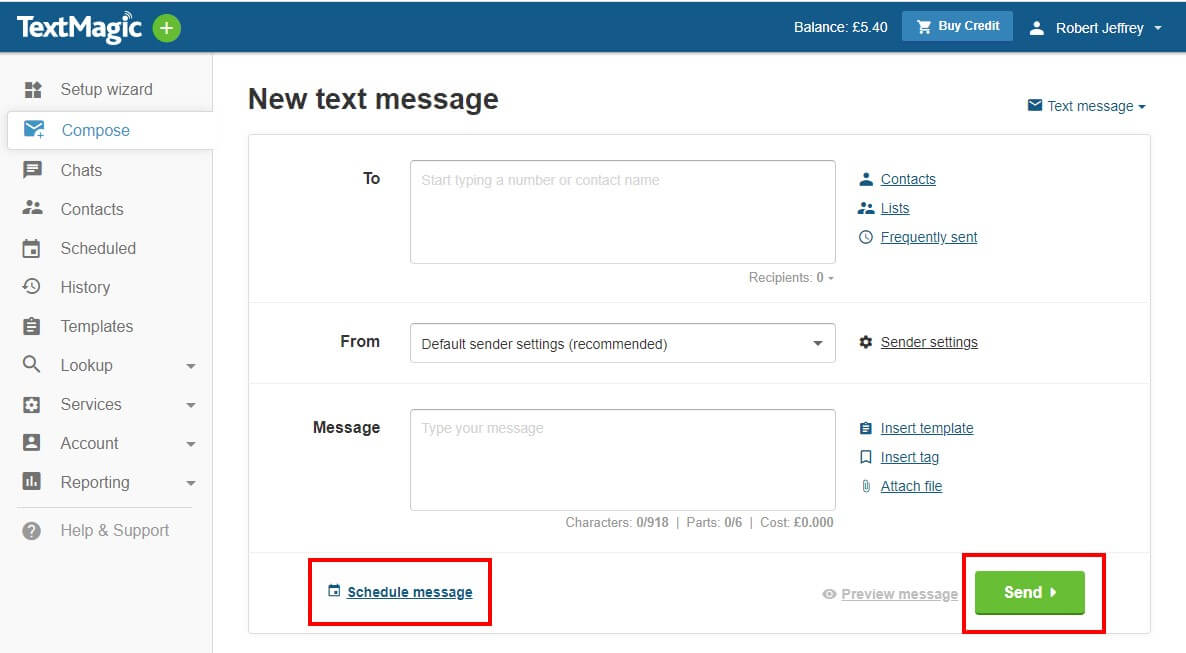Click the Attach file link
The width and height of the screenshot is (1186, 653).
click(911, 486)
